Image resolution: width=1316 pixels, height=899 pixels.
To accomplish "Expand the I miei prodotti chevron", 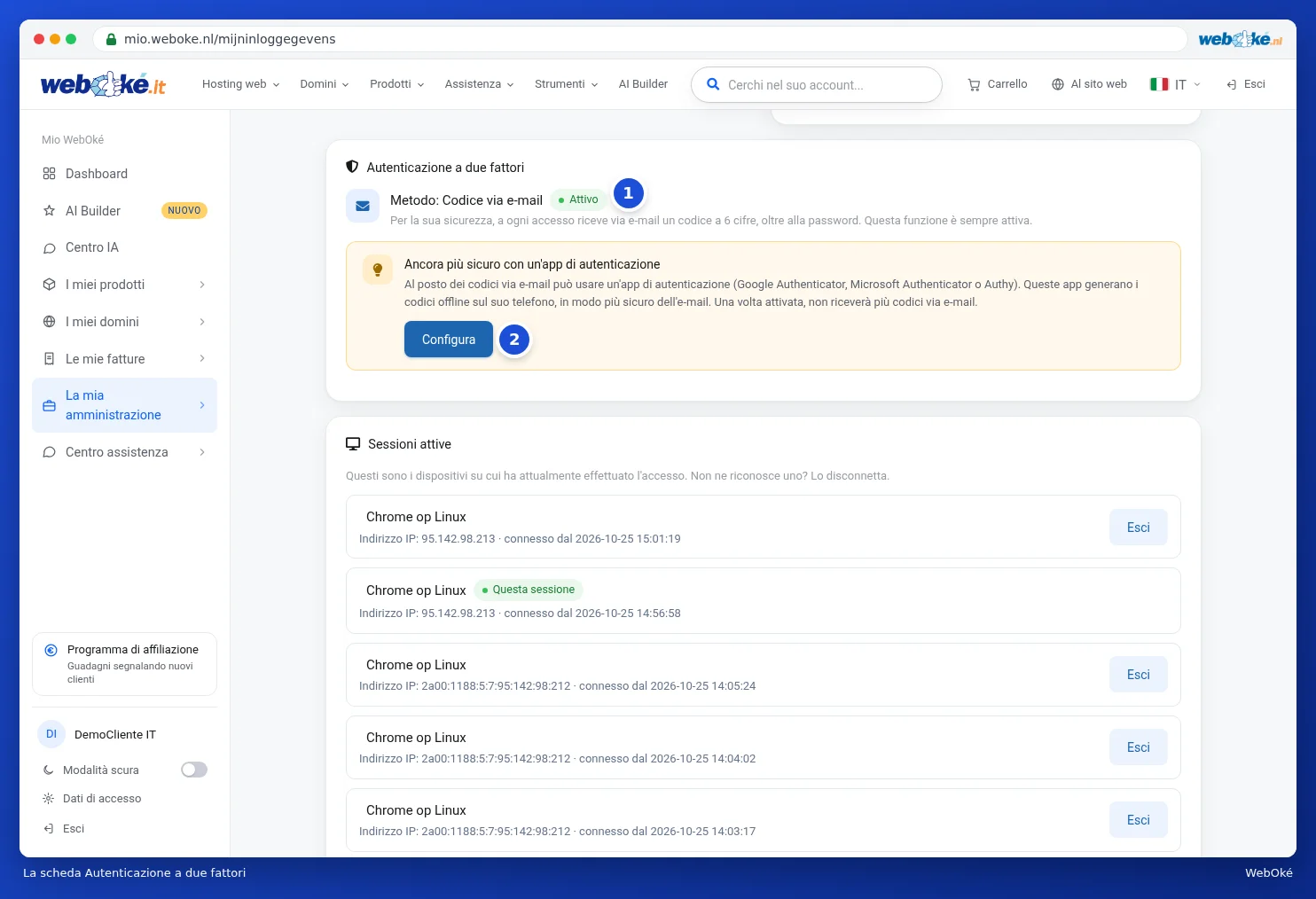I will point(202,285).
